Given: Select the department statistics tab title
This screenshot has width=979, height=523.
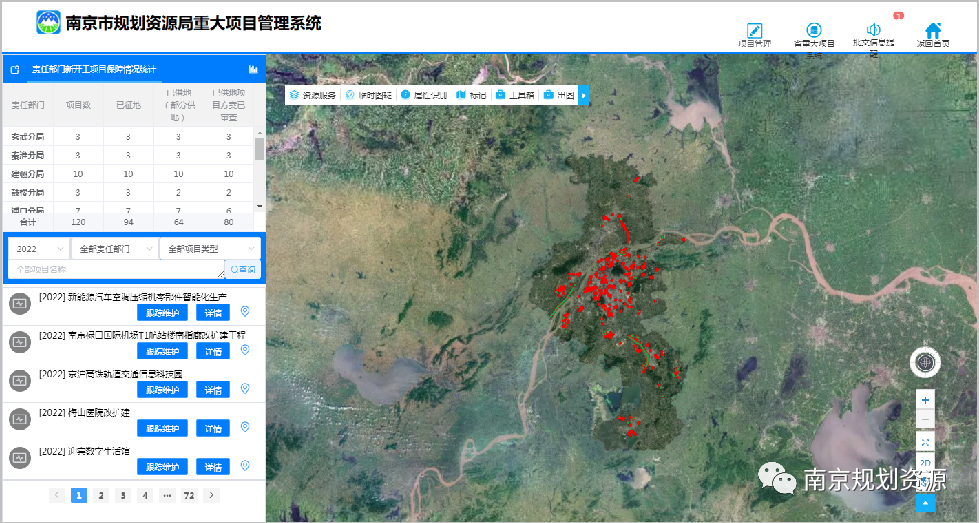Looking at the screenshot, I should tap(94, 69).
